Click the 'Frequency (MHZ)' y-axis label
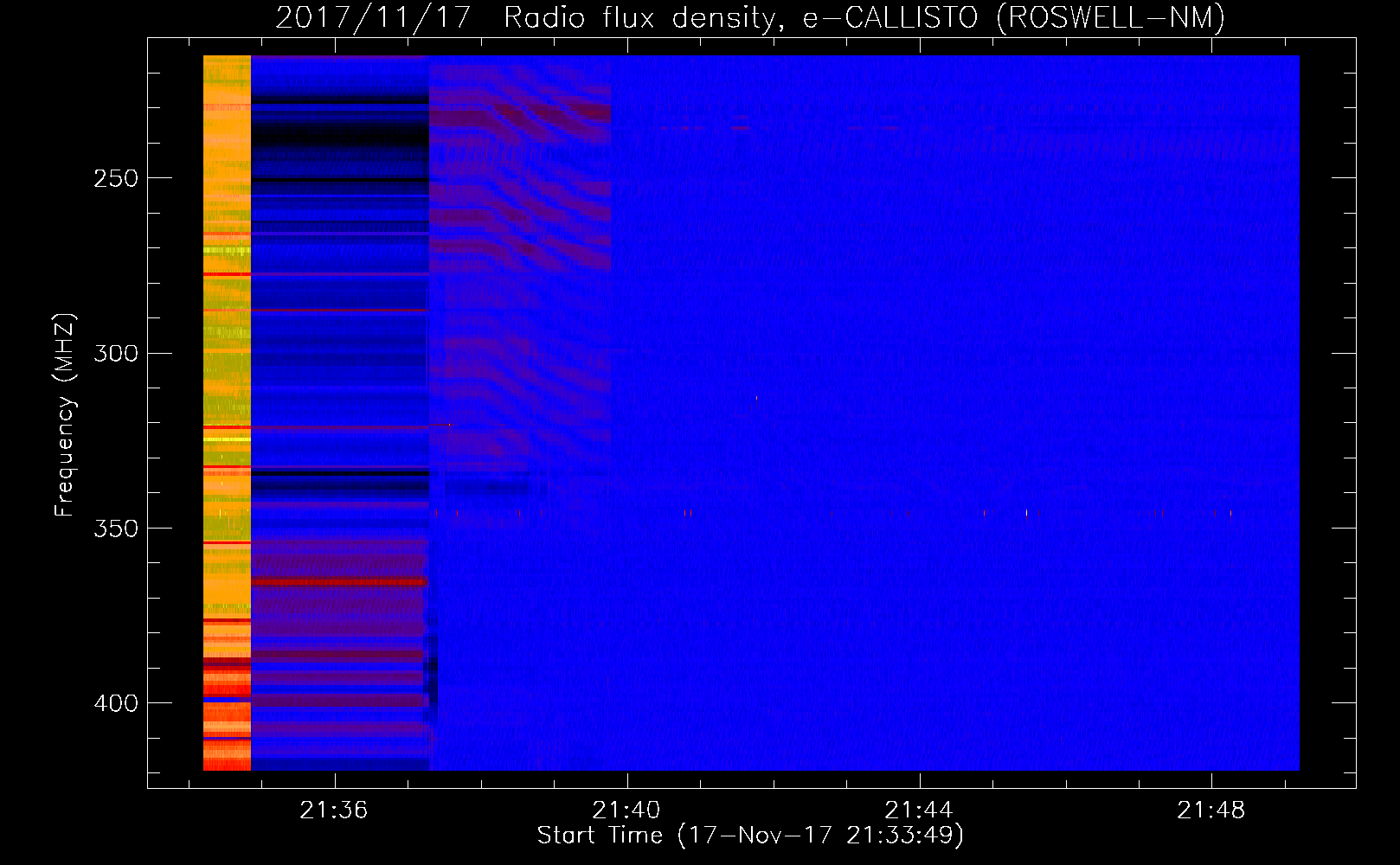1400x865 pixels. [65, 414]
